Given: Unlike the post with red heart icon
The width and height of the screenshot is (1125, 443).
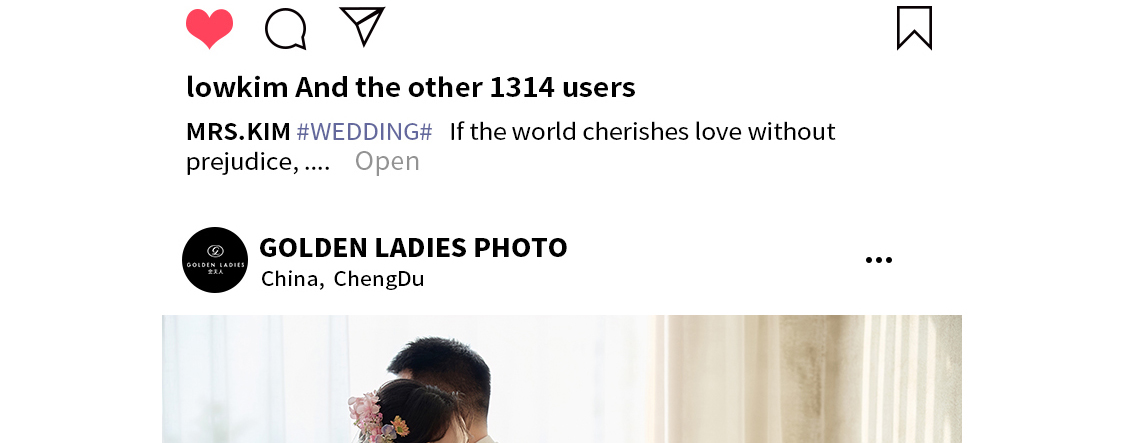Looking at the screenshot, I should 210,29.
